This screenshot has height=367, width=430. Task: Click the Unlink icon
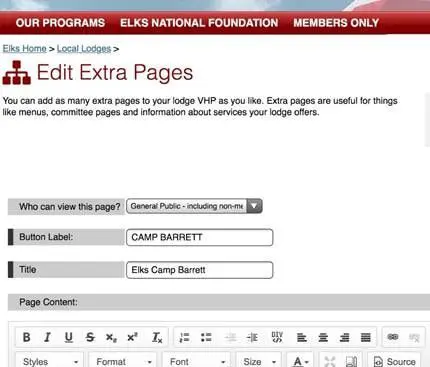tap(414, 337)
